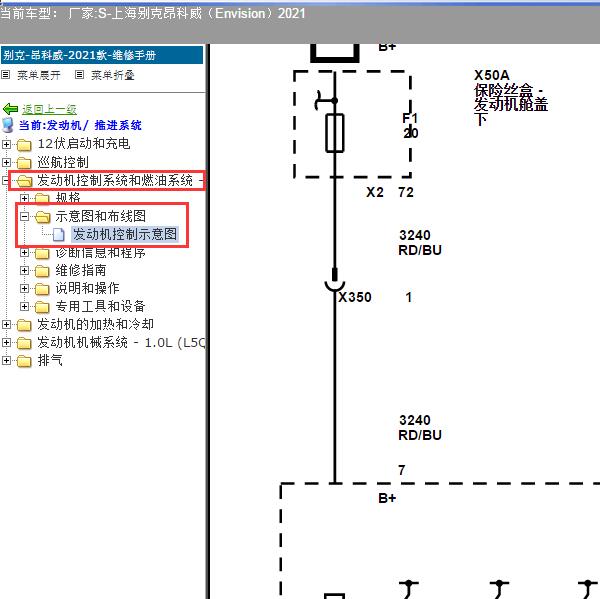The height and width of the screenshot is (599, 600).
Task: Click the 诊断信息和程序 folder icon
Action: click(x=42, y=253)
